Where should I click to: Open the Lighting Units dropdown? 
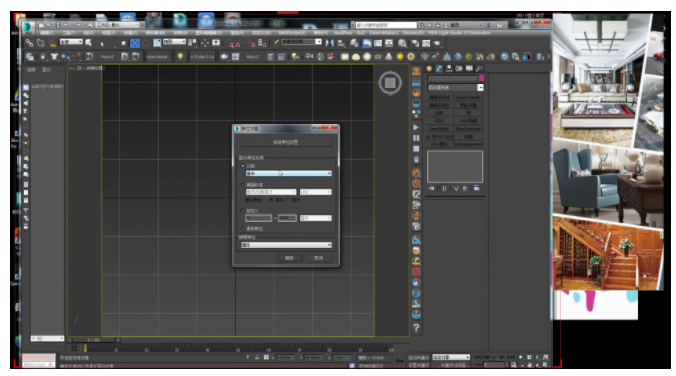(286, 245)
